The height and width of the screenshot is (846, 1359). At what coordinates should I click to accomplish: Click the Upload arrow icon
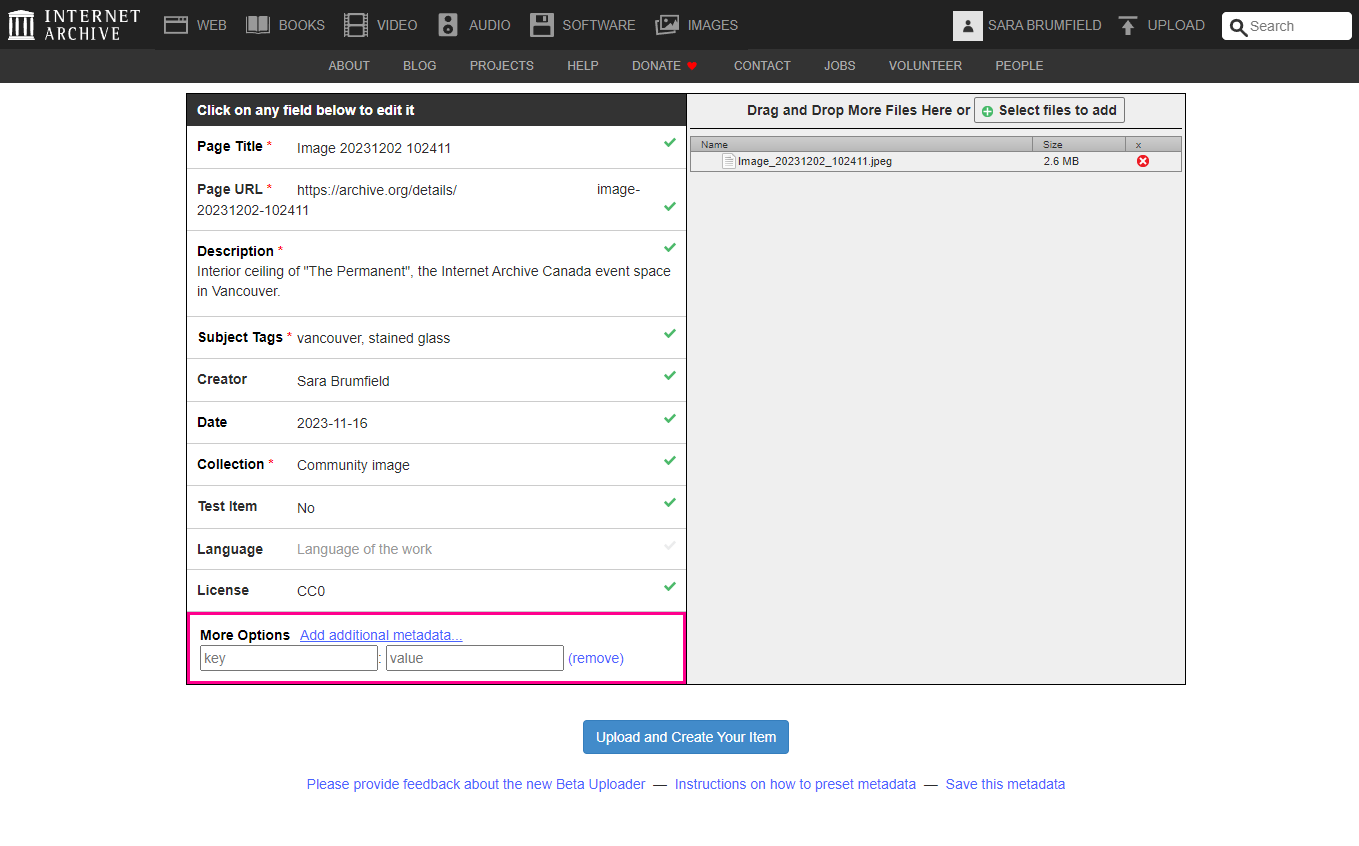pos(1128,26)
